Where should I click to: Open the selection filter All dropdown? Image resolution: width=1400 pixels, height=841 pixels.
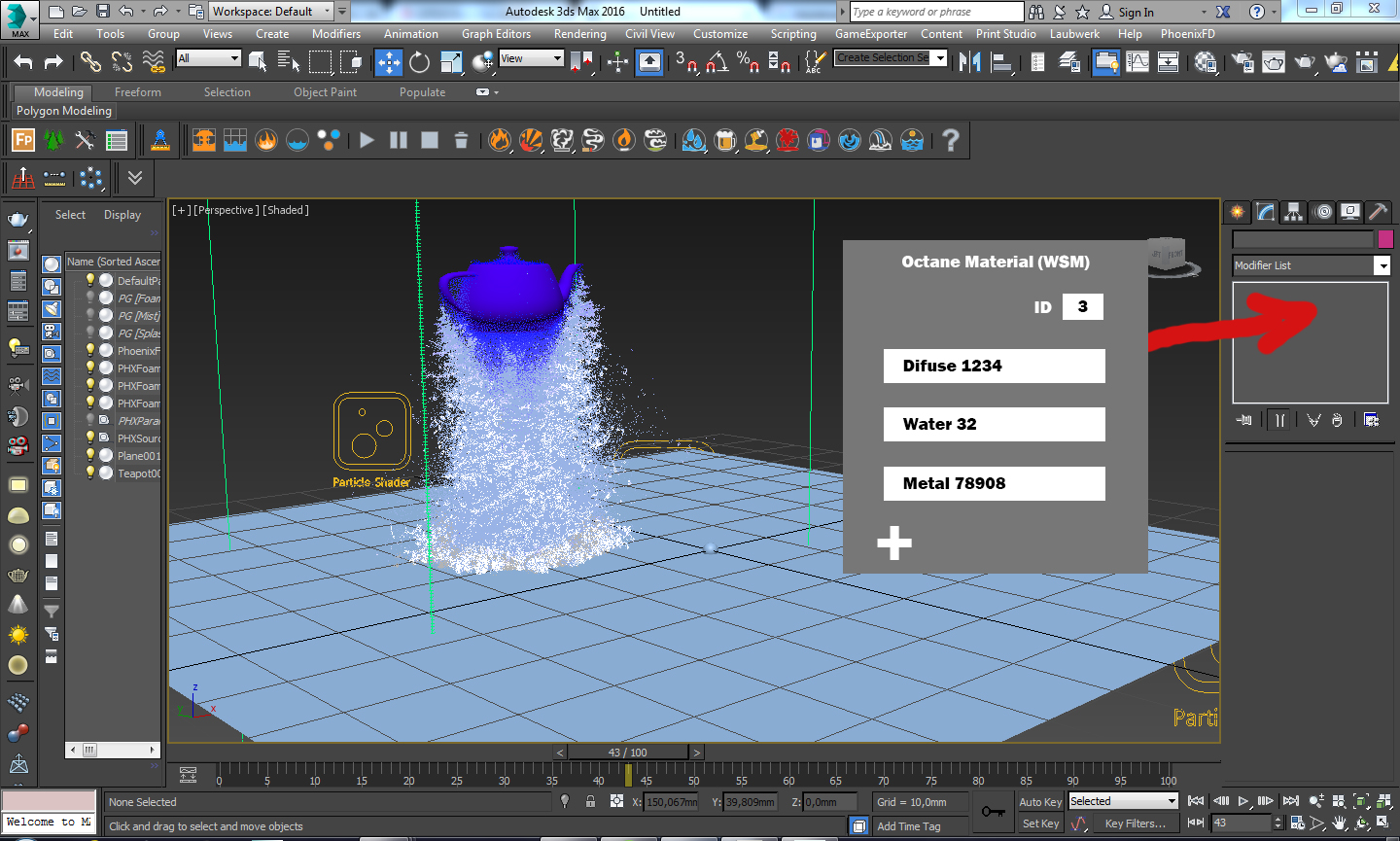click(x=208, y=58)
